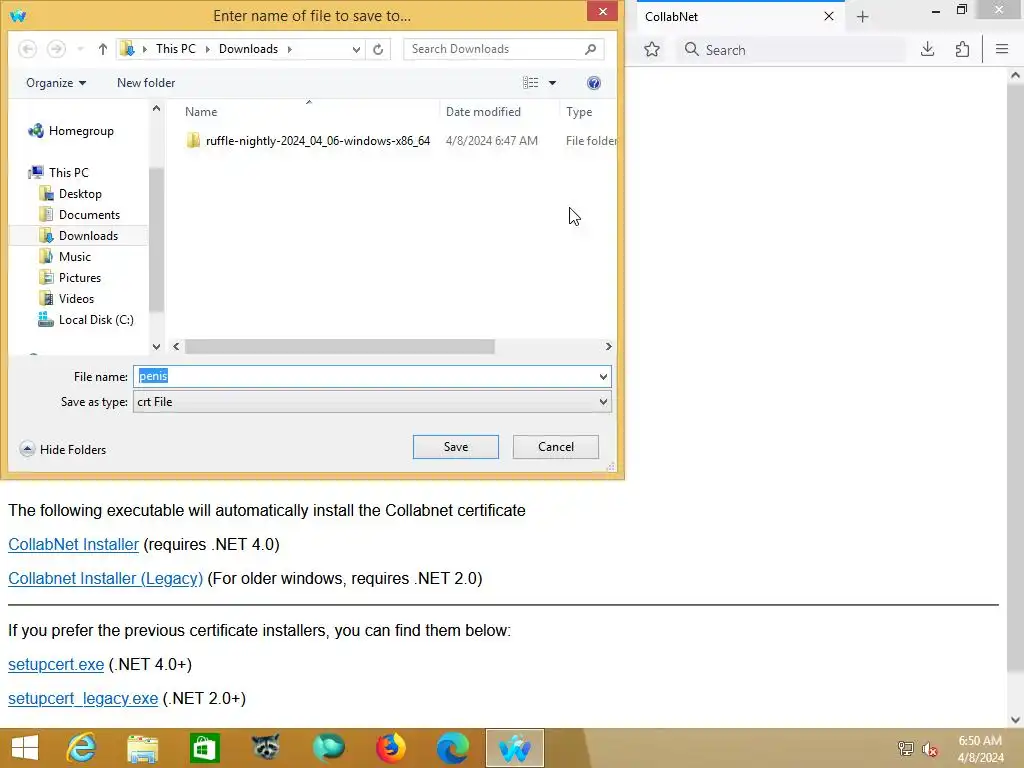The image size is (1024, 768).
Task: Refresh the Downloads folder listing
Action: coord(378,49)
